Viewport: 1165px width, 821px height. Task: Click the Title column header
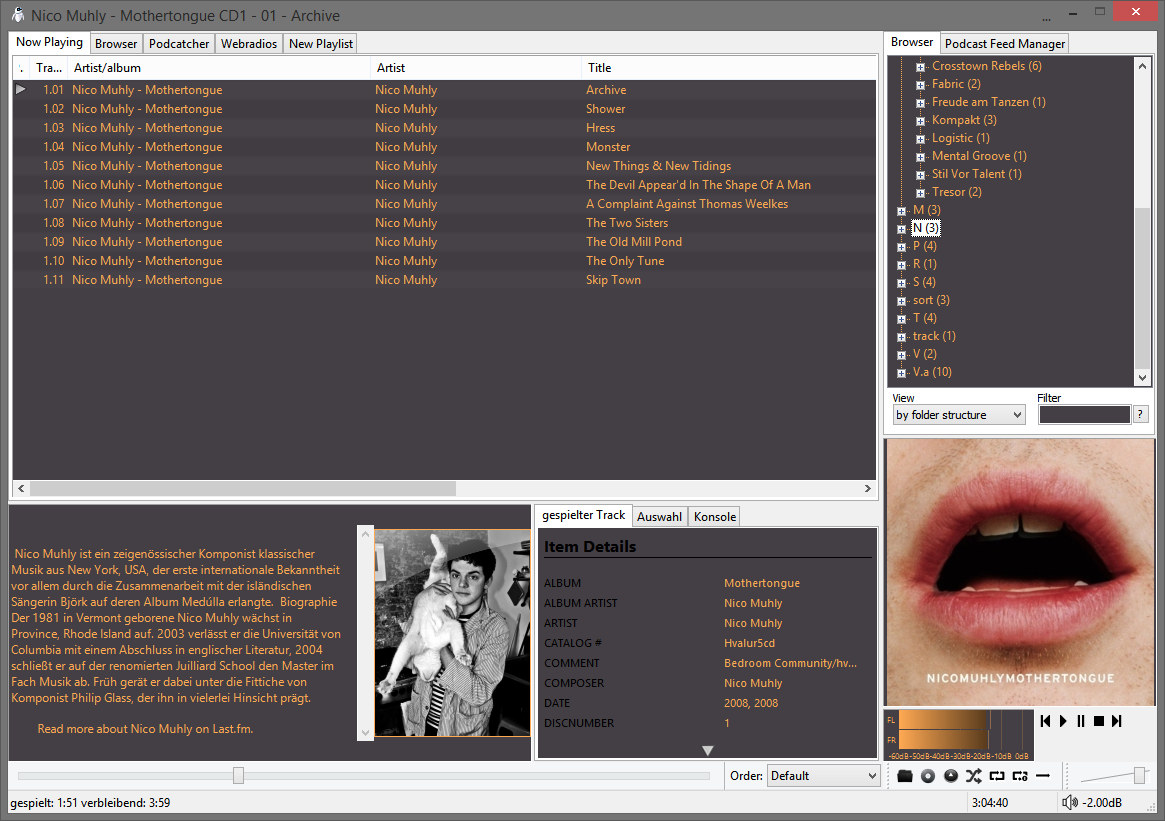(728, 68)
